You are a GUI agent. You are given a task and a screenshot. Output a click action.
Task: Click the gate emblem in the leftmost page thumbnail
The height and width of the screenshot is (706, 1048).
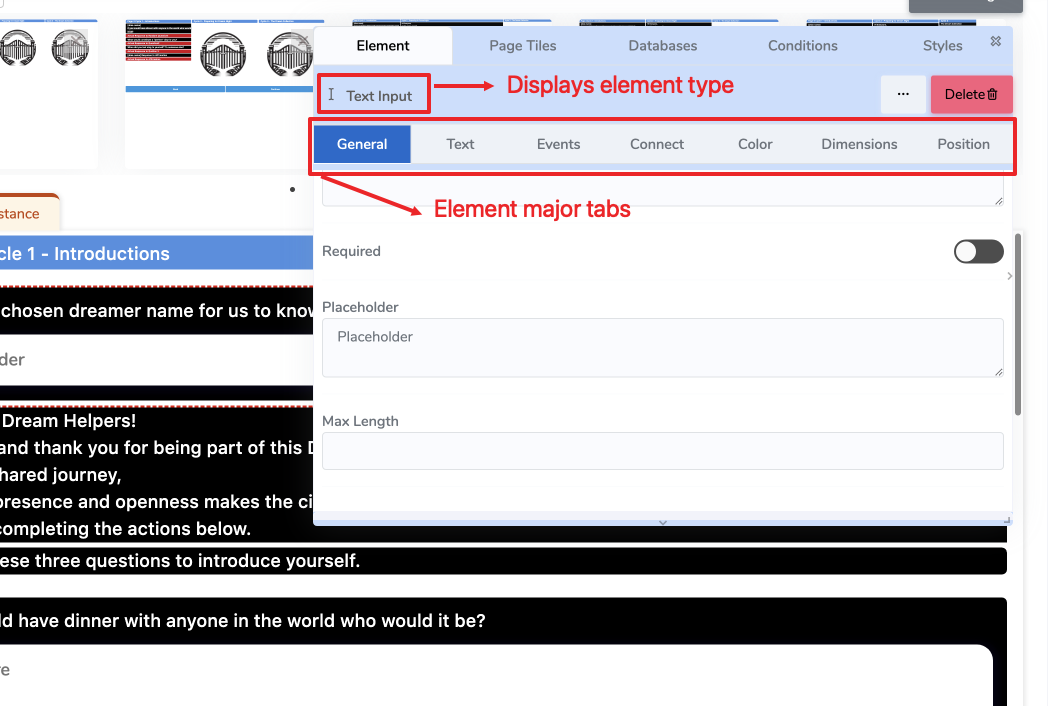tap(17, 47)
